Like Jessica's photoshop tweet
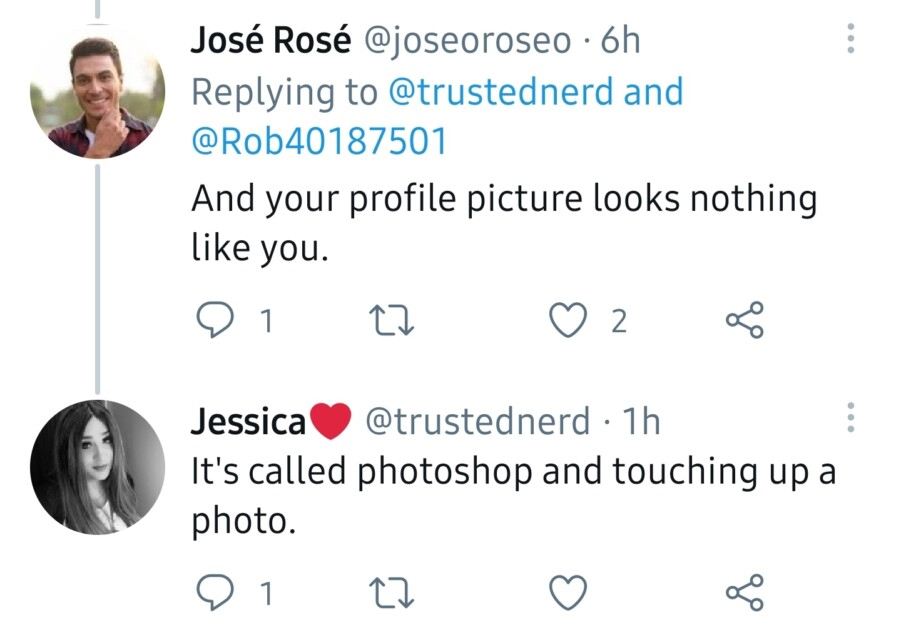Screen dimensions: 901x640 tap(568, 592)
